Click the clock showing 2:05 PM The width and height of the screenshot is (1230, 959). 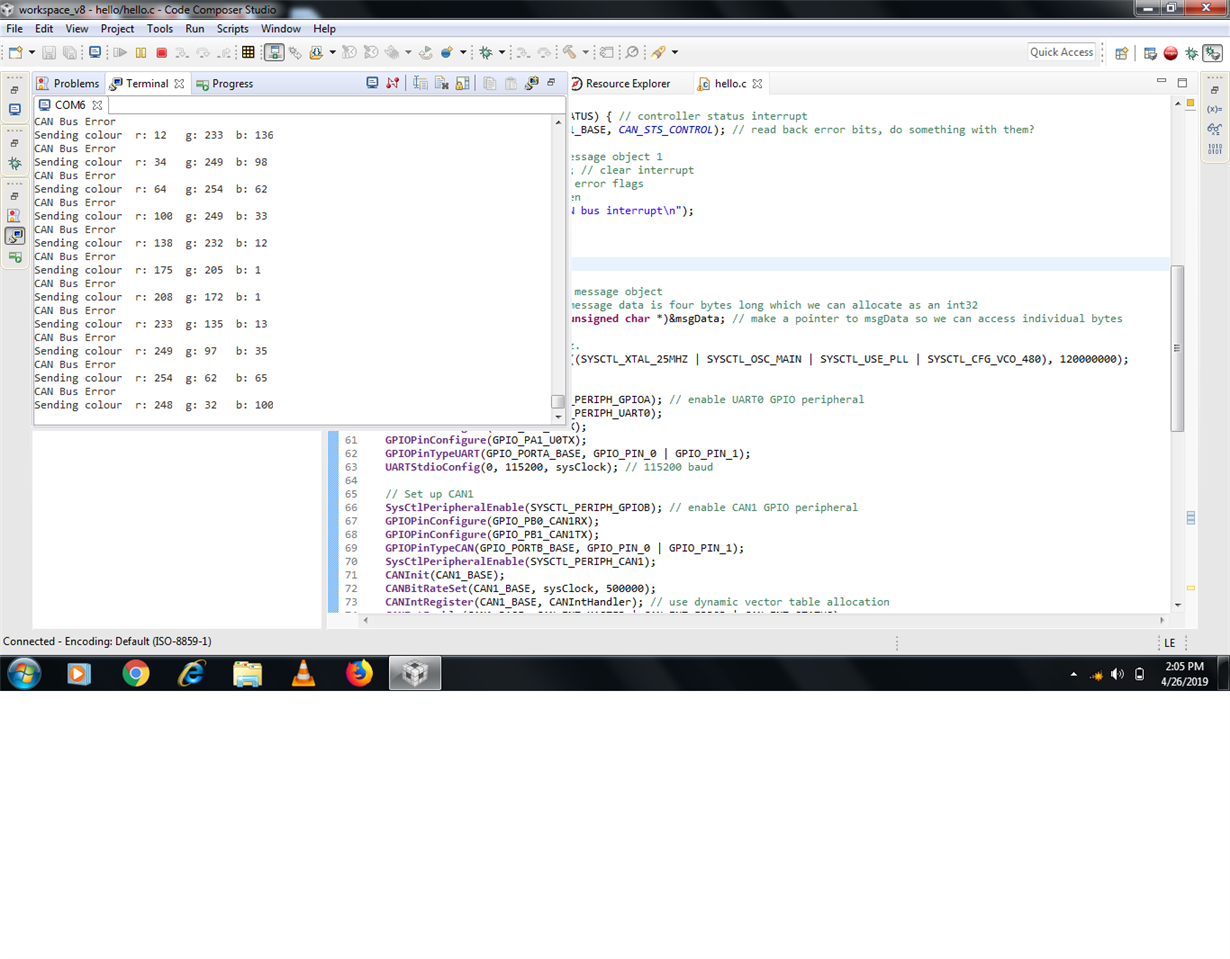point(1184,667)
